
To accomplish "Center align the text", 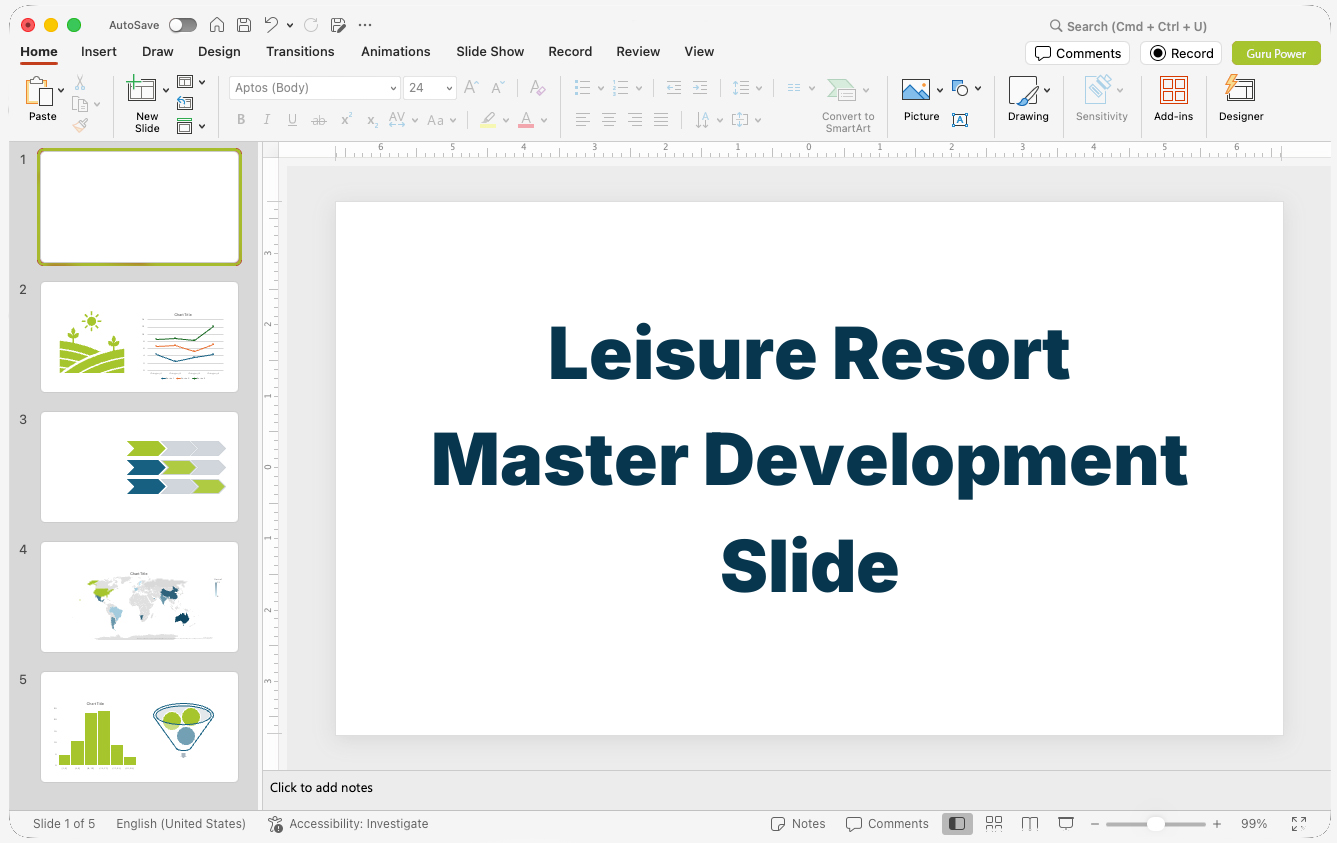I will pos(609,120).
